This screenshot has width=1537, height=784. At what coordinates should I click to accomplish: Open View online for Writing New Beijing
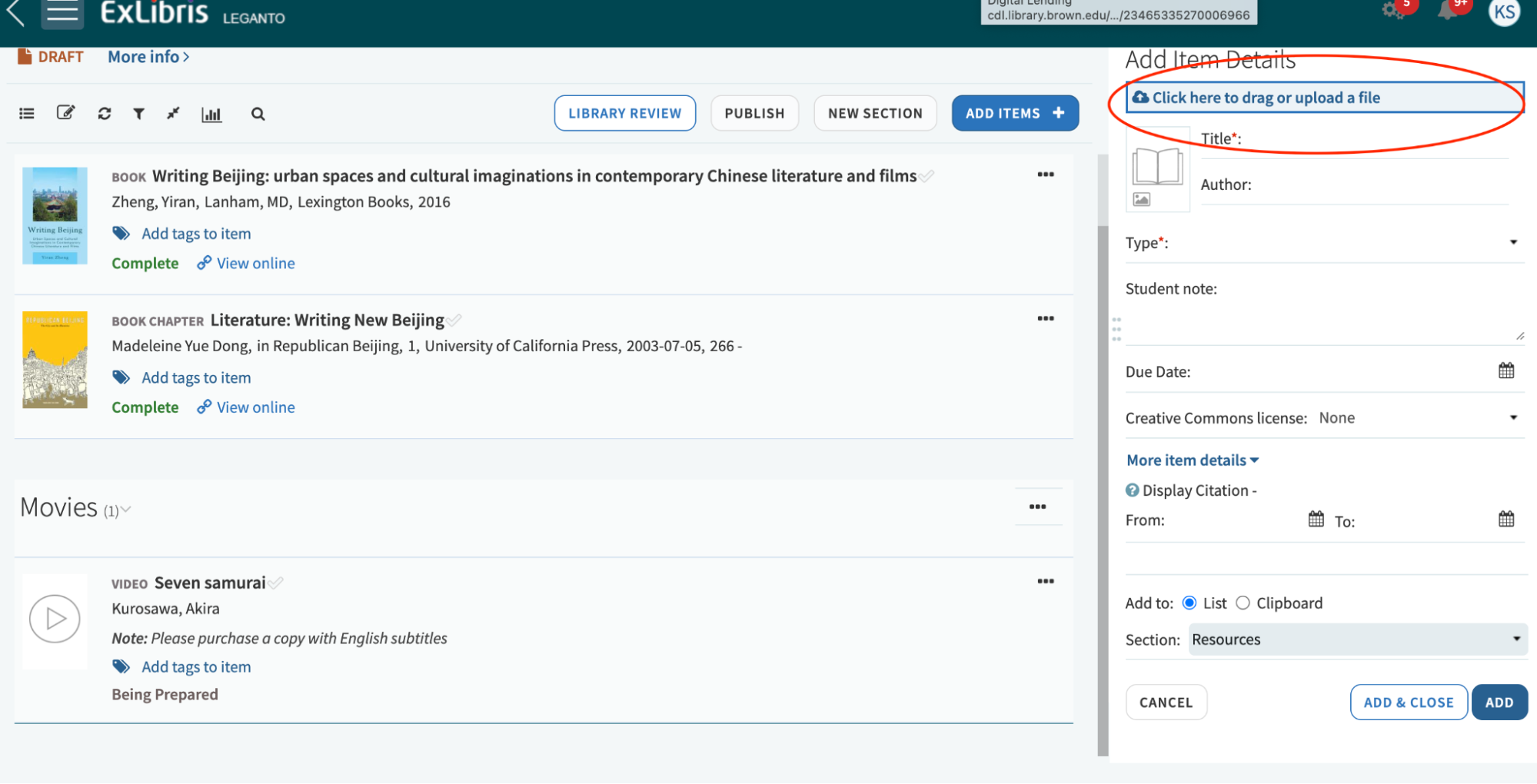[255, 407]
